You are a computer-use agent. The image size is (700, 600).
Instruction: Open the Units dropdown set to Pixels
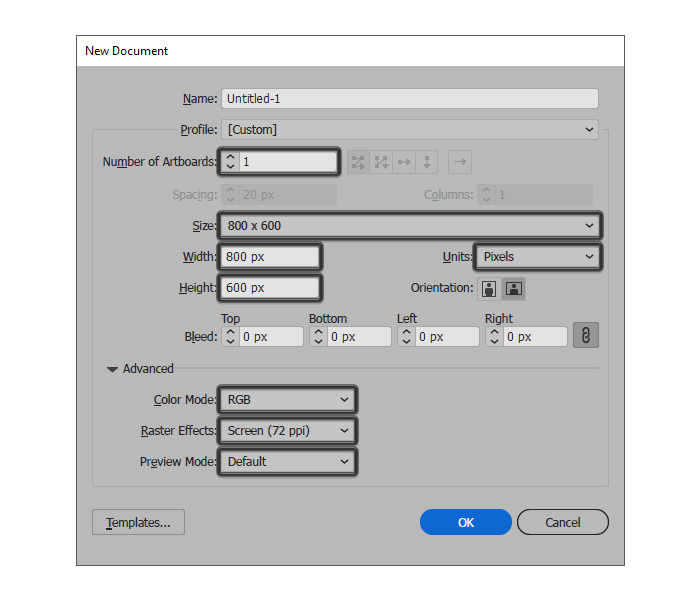coord(538,257)
